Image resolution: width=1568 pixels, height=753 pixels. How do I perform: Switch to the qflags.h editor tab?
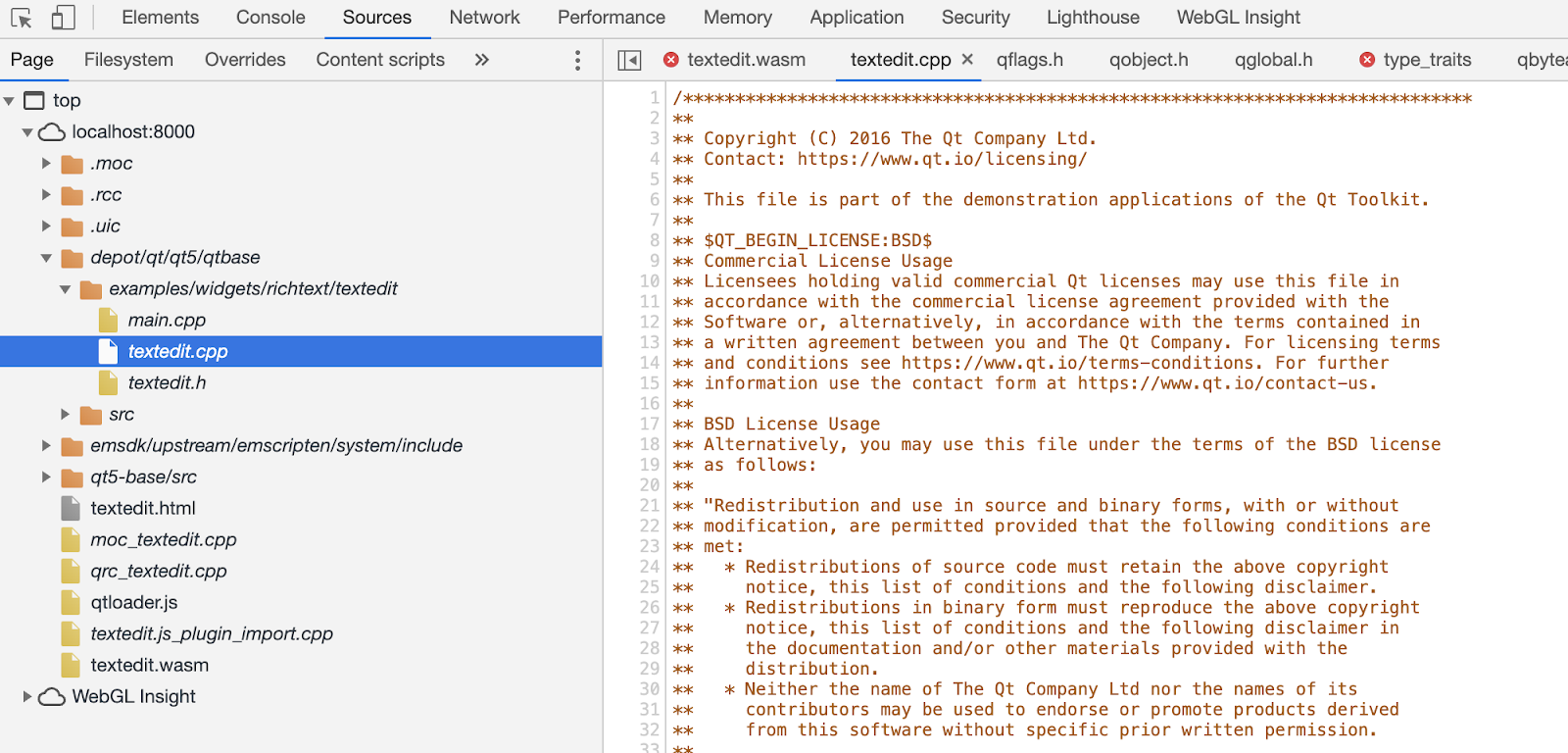(1030, 60)
